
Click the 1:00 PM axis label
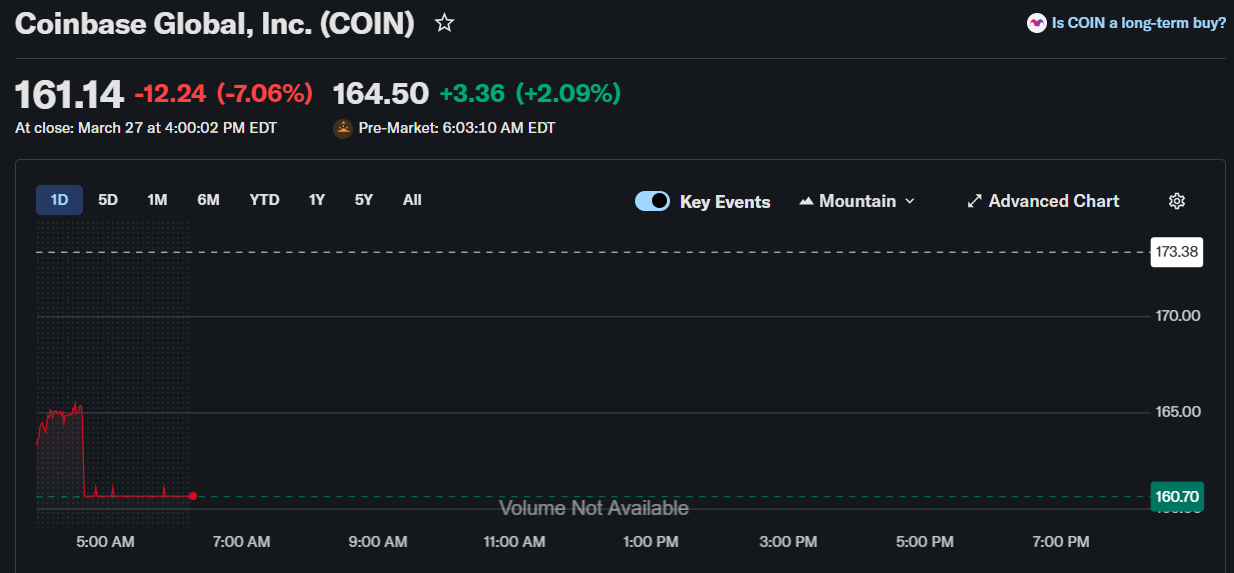click(x=651, y=542)
